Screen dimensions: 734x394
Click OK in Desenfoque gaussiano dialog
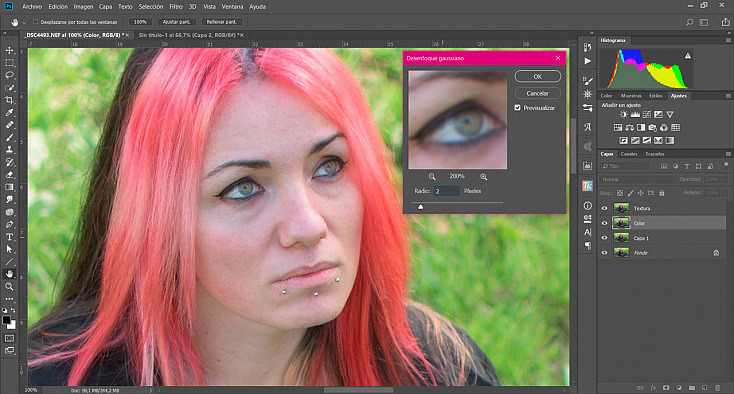pyautogui.click(x=537, y=76)
